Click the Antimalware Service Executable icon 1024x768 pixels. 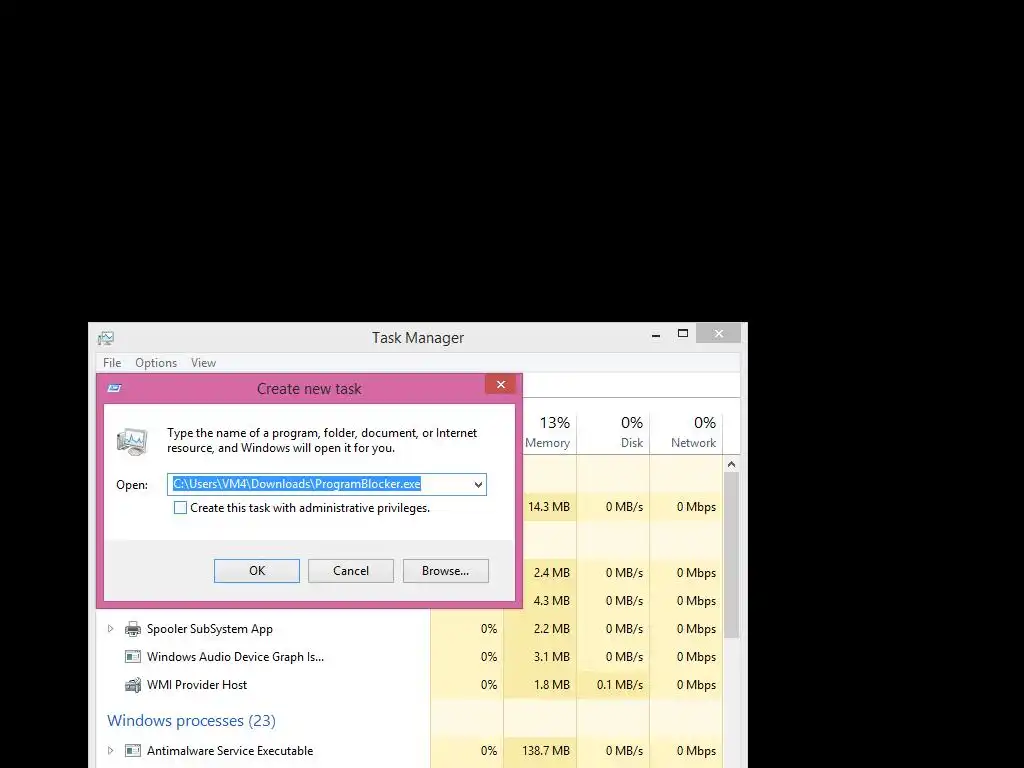point(133,751)
